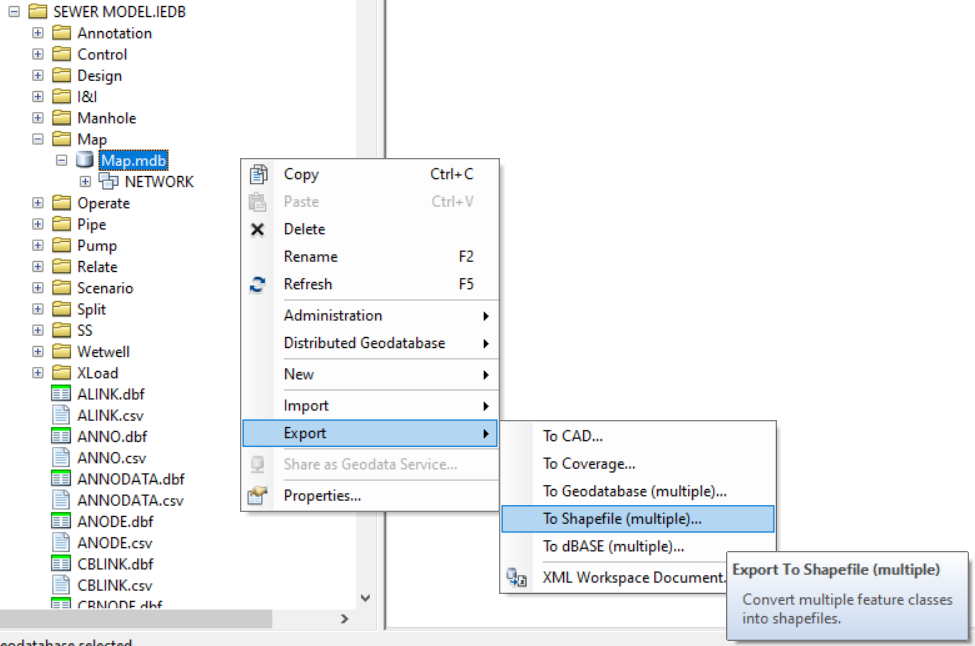Expand the Scenario folder node
Viewport: 975px width, 646px height.
pyautogui.click(x=37, y=287)
